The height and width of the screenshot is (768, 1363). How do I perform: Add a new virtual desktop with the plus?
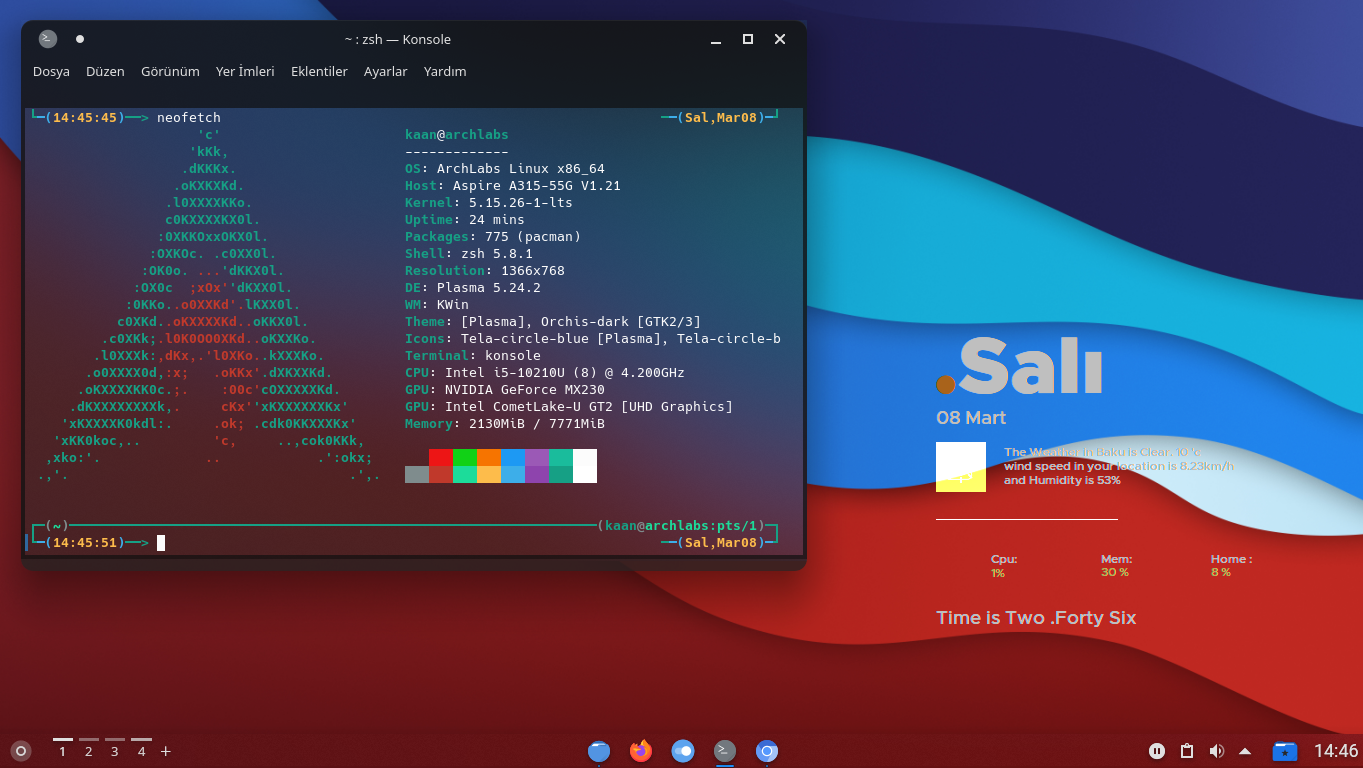coord(166,751)
